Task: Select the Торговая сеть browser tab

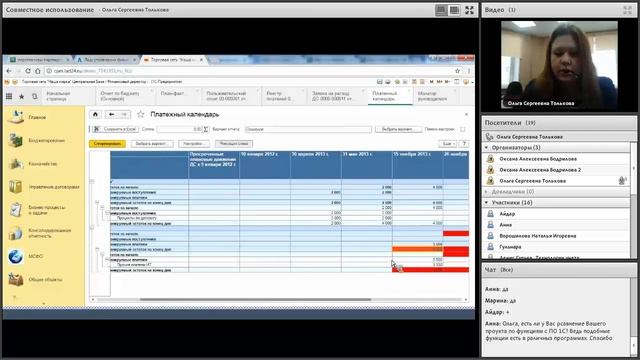Action: pos(173,60)
